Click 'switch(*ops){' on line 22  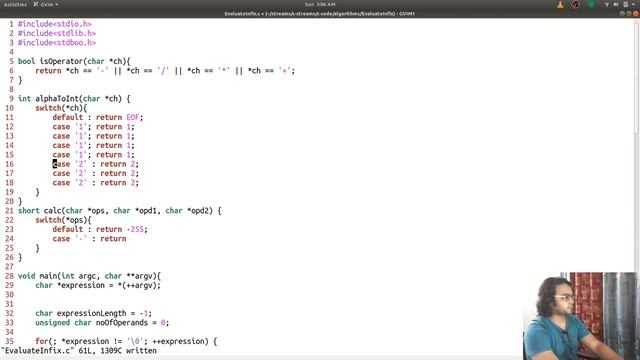click(63, 220)
